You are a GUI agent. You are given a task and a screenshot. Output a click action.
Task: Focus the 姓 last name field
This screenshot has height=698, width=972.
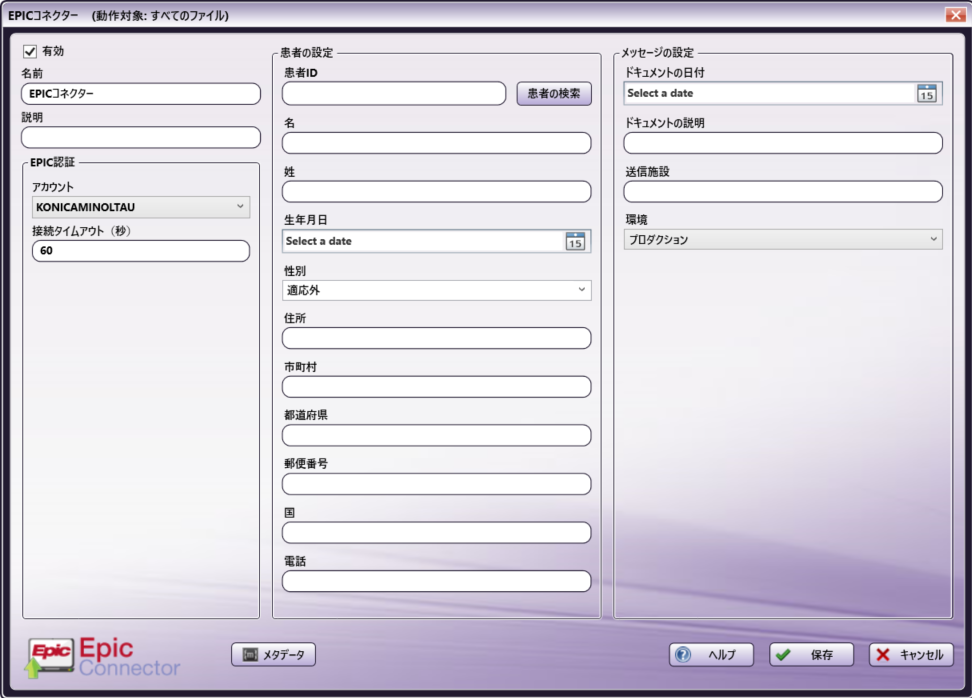436,192
